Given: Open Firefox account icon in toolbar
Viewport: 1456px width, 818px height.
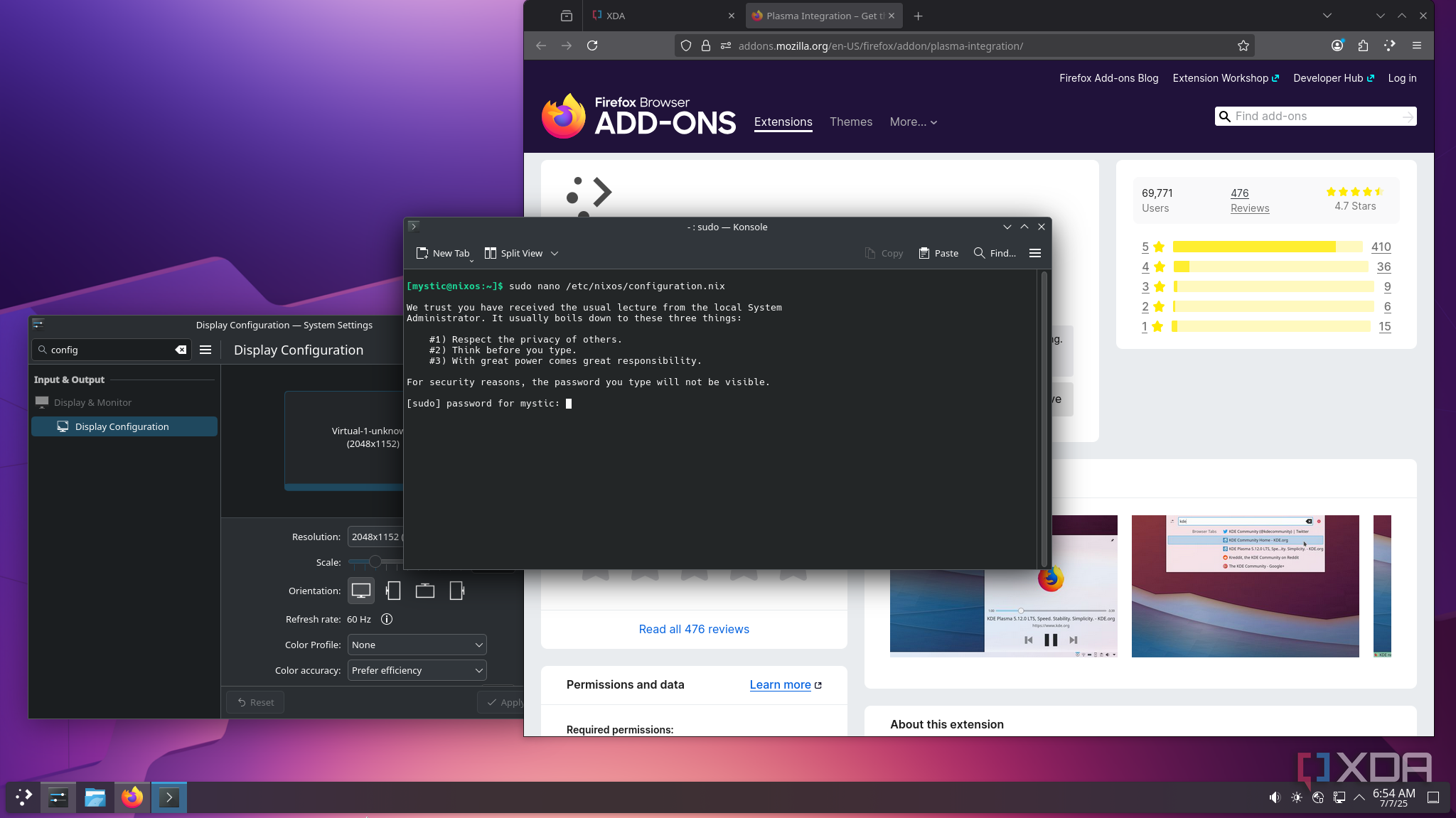Looking at the screenshot, I should [1337, 45].
